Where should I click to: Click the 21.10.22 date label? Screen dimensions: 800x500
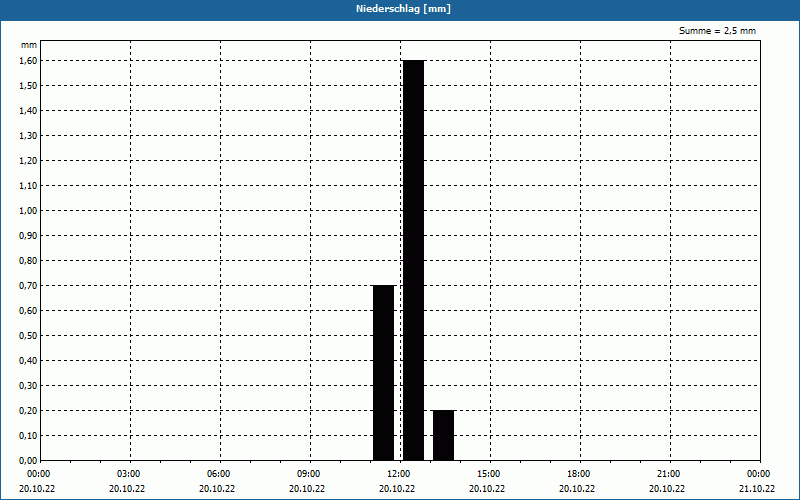[x=757, y=488]
